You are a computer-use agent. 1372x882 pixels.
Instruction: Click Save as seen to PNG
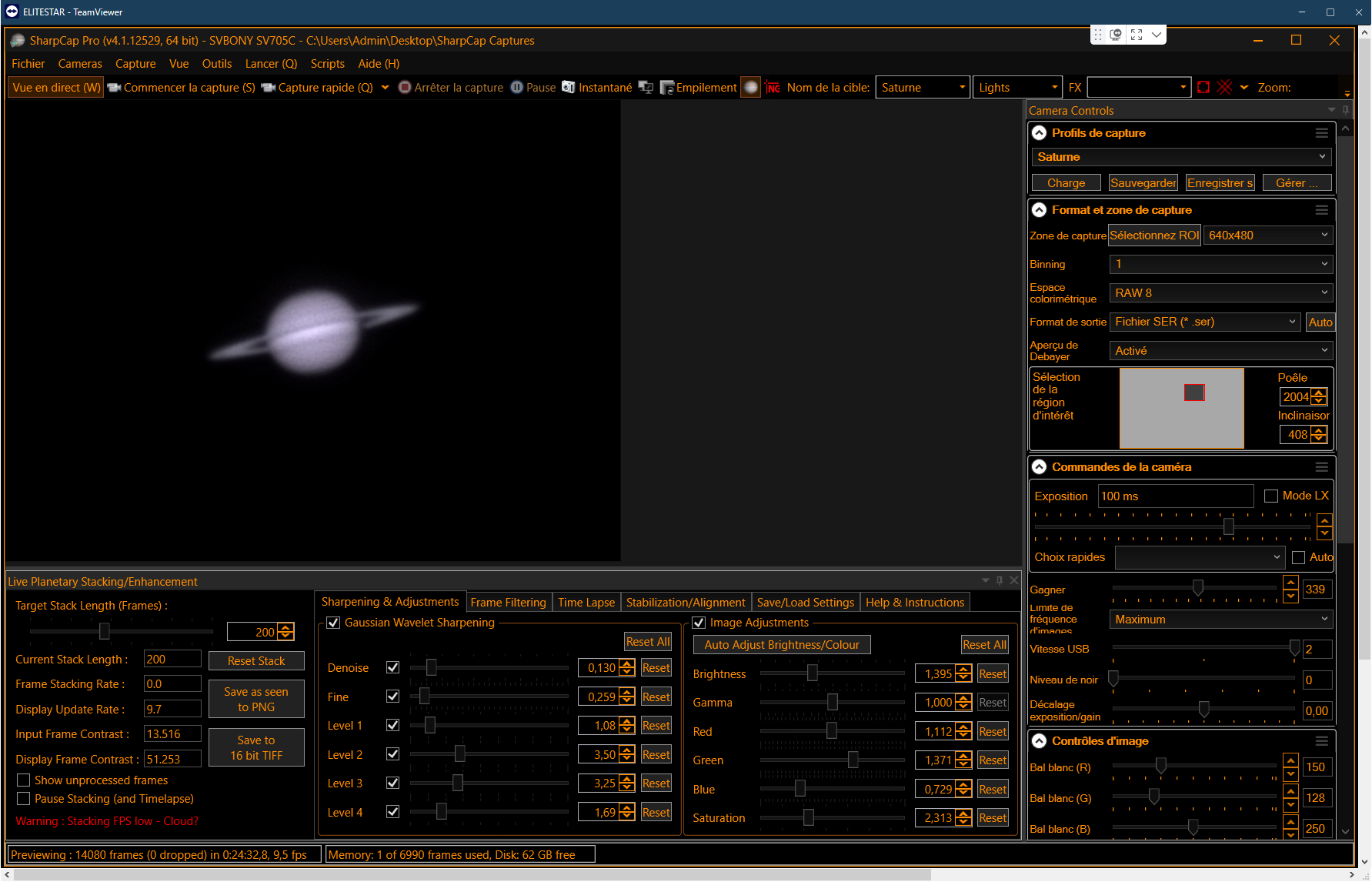[256, 699]
